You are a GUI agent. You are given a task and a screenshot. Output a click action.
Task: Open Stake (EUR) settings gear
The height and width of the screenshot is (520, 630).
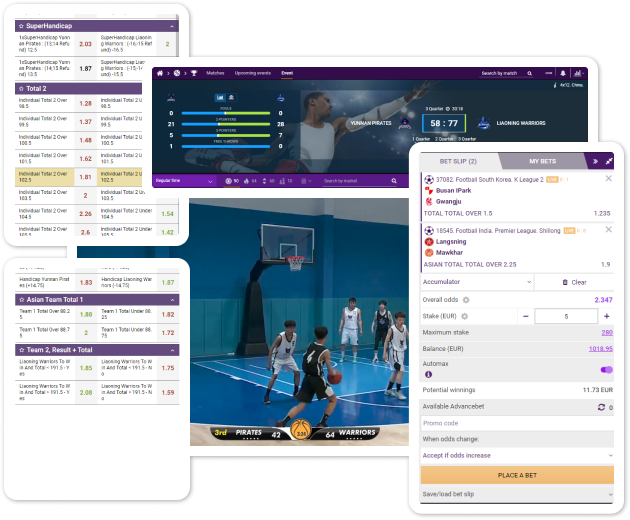(464, 316)
